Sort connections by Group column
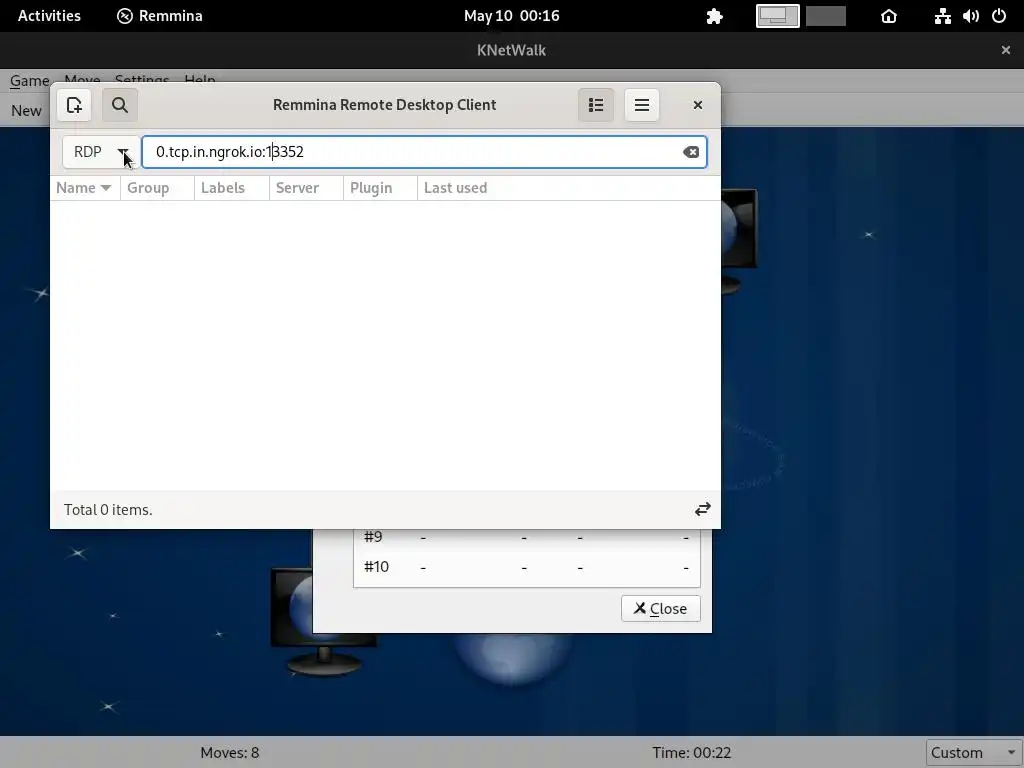The width and height of the screenshot is (1024, 768). pyautogui.click(x=157, y=188)
